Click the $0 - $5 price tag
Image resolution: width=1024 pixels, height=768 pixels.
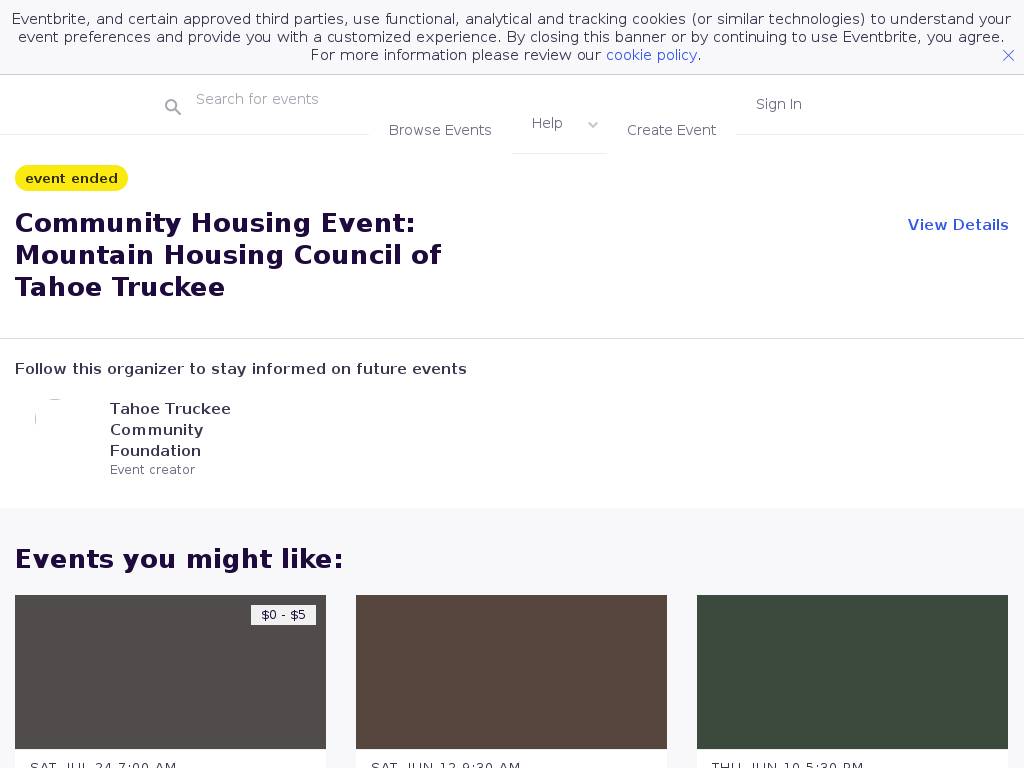point(283,615)
